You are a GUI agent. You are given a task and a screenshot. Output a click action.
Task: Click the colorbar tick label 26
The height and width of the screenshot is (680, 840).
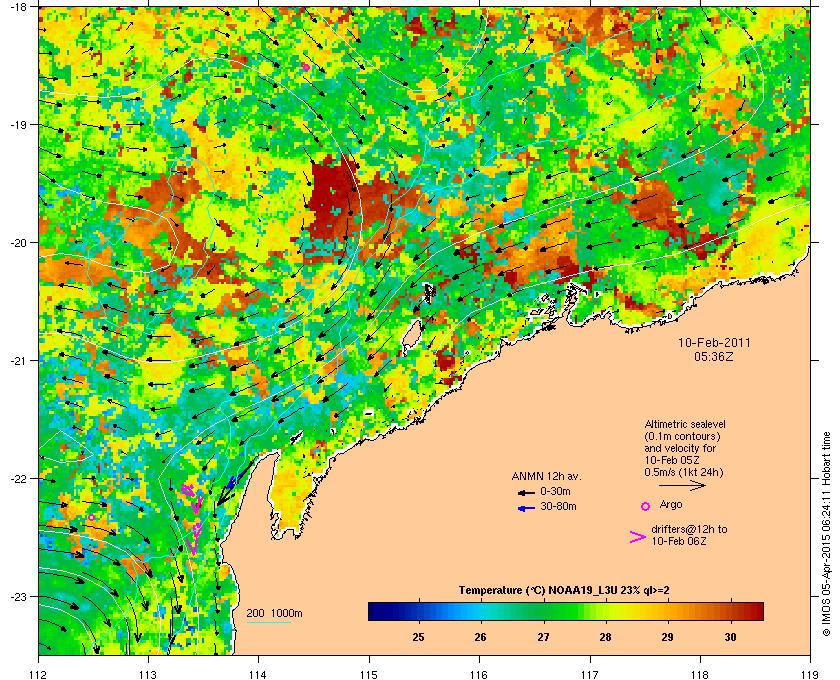pos(481,637)
